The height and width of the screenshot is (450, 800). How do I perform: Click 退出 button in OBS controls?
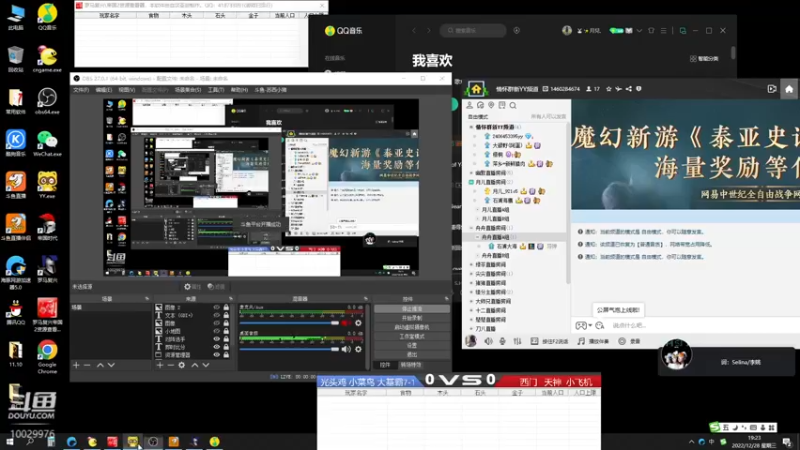click(412, 355)
